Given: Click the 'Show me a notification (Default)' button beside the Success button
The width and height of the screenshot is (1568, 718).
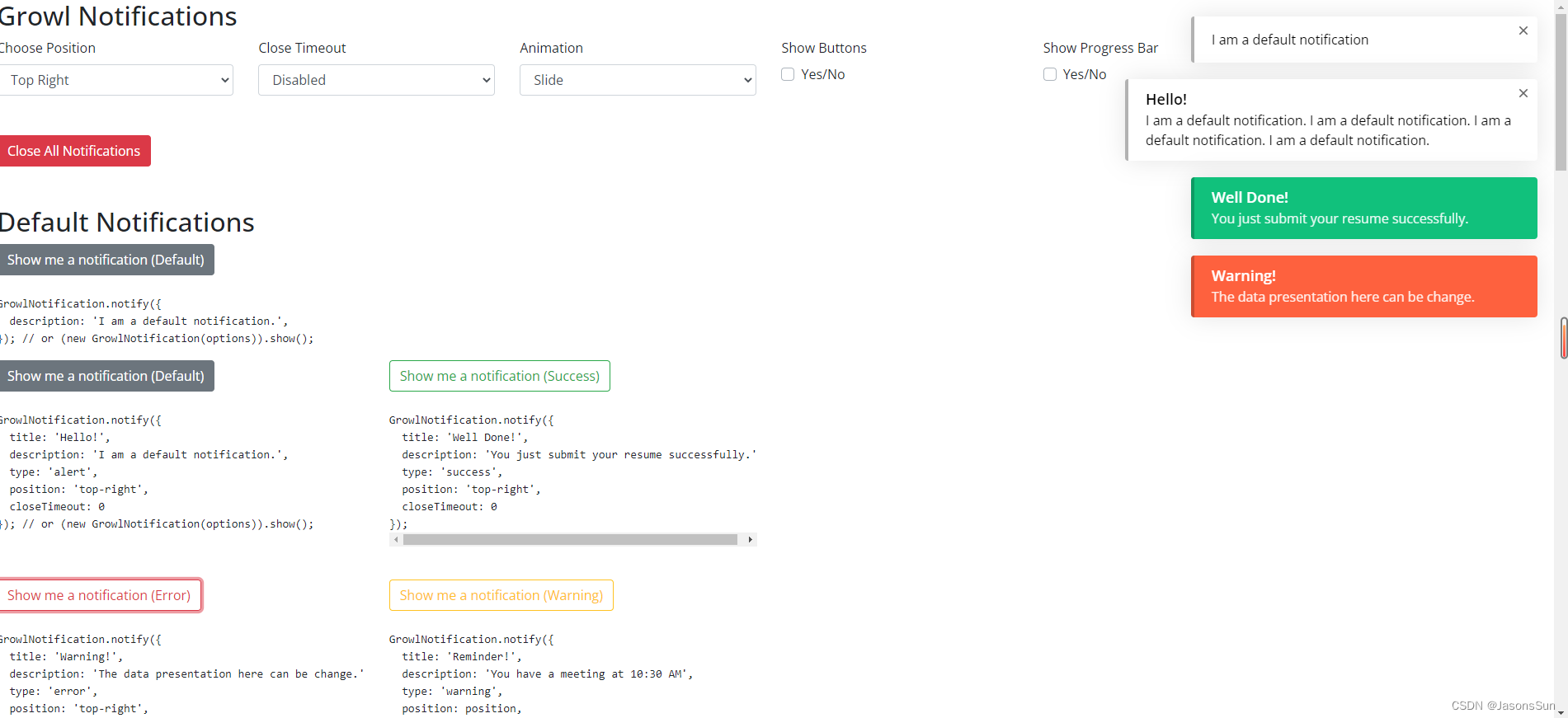Looking at the screenshot, I should pyautogui.click(x=106, y=376).
